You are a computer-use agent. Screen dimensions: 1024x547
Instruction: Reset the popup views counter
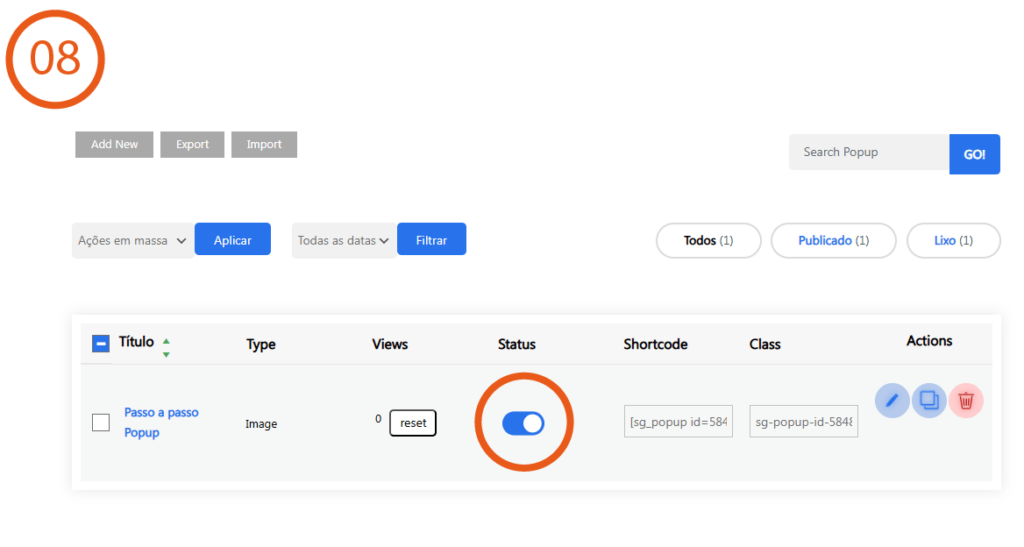click(x=413, y=423)
